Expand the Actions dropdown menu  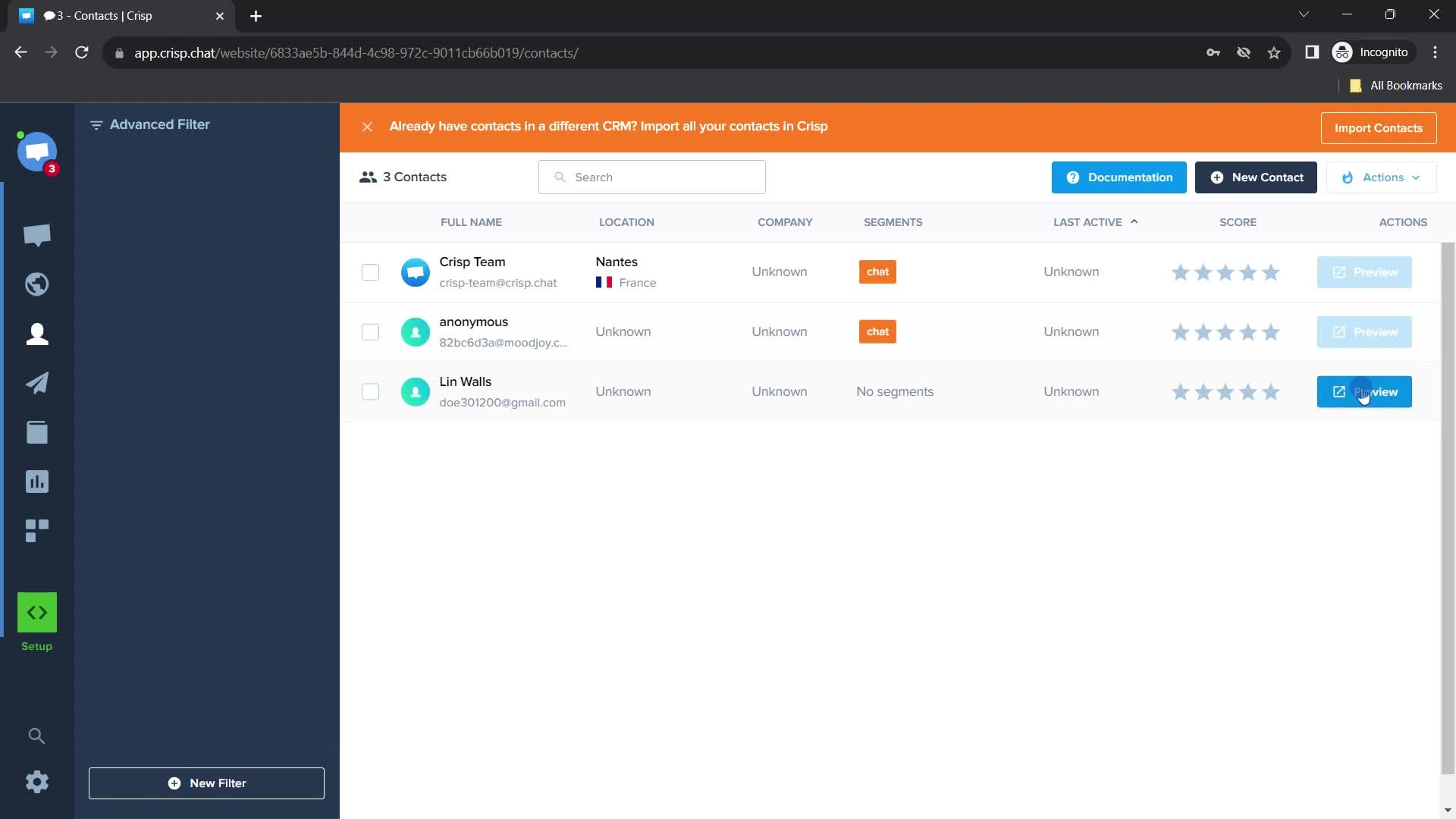[x=1383, y=177]
